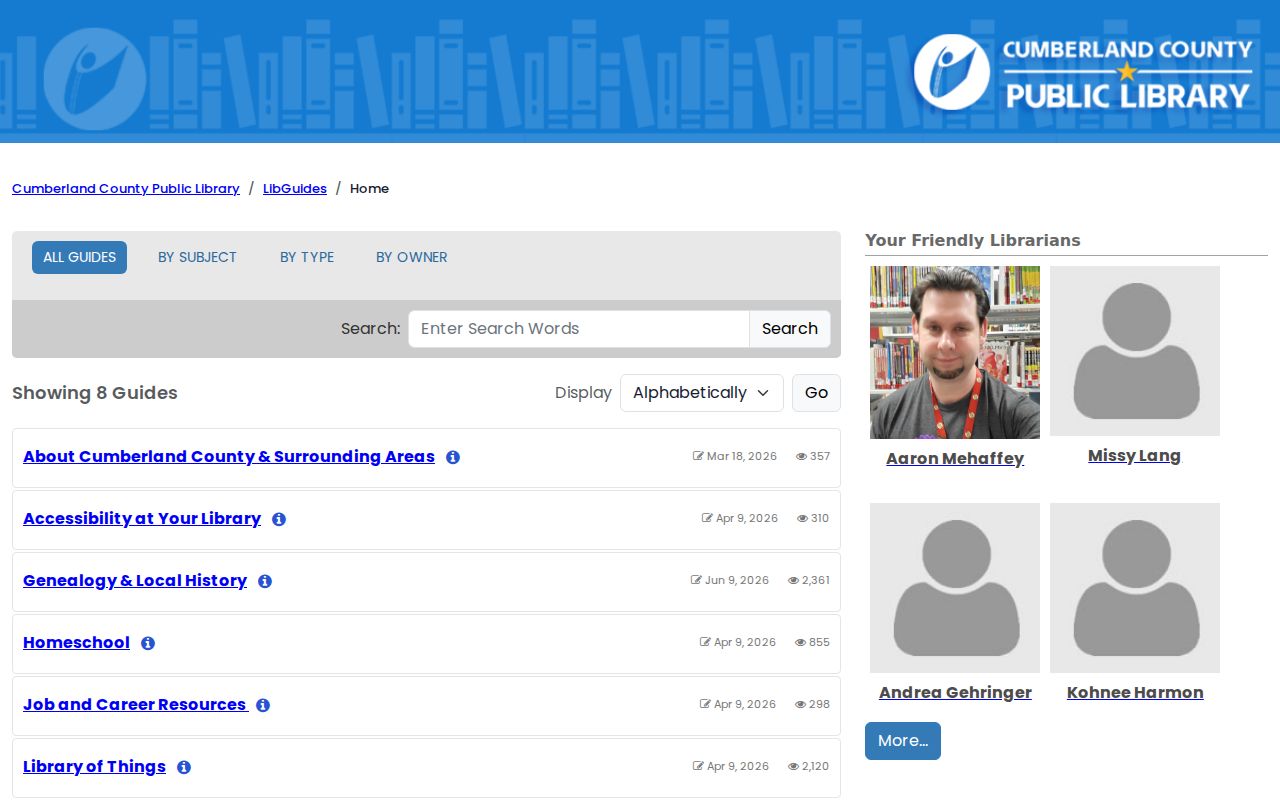The width and height of the screenshot is (1280, 800).
Task: Click info icon beside Library of Things
Action: click(184, 767)
